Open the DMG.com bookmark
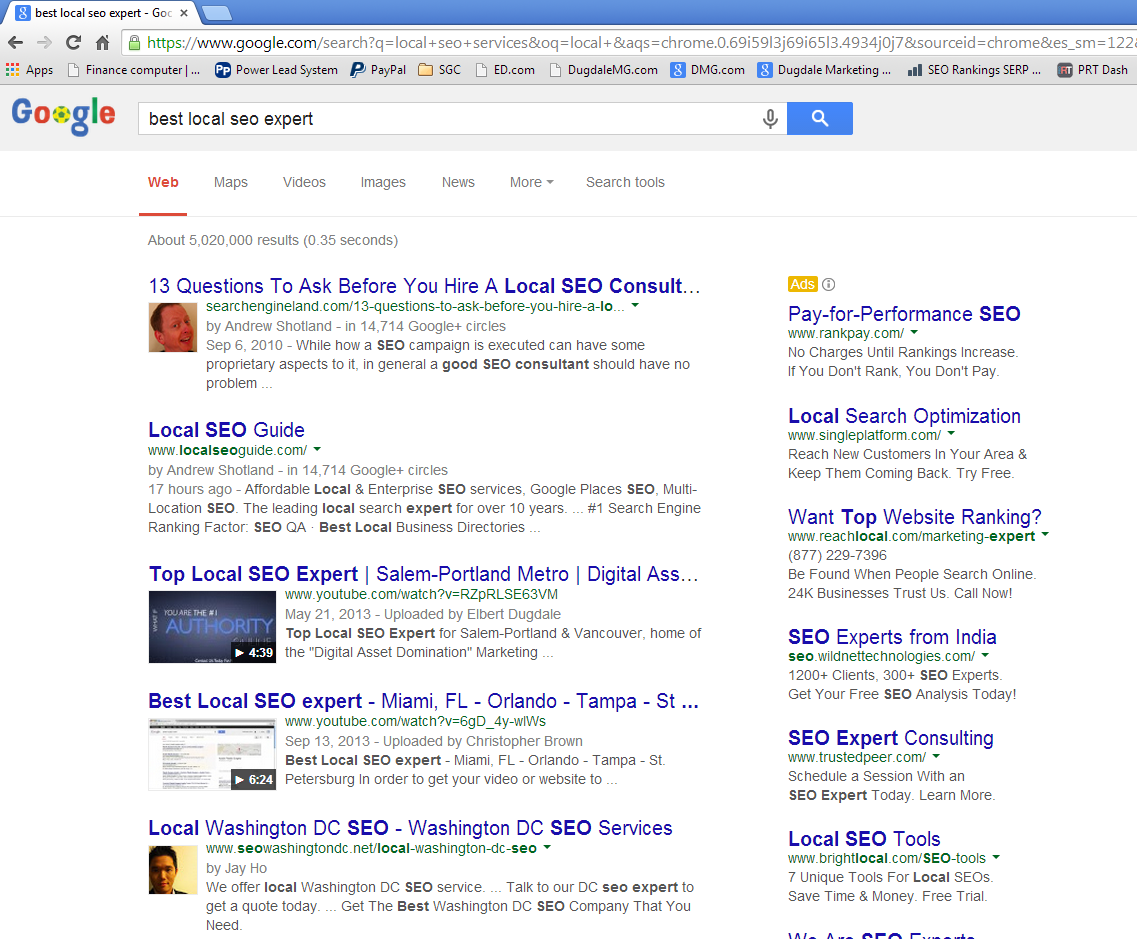The image size is (1137, 939). pos(708,70)
